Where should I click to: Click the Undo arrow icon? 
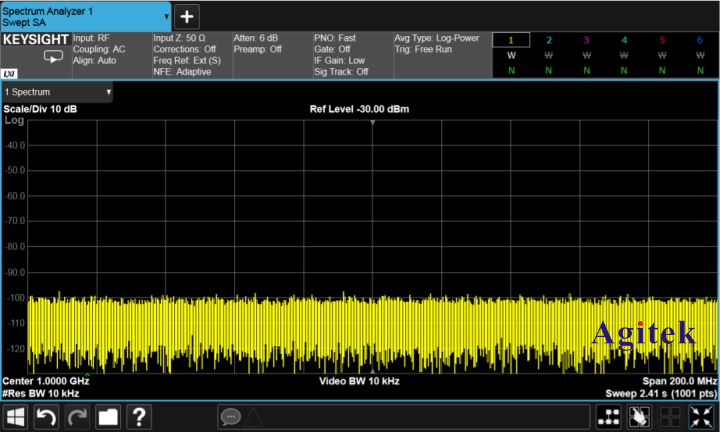point(46,416)
